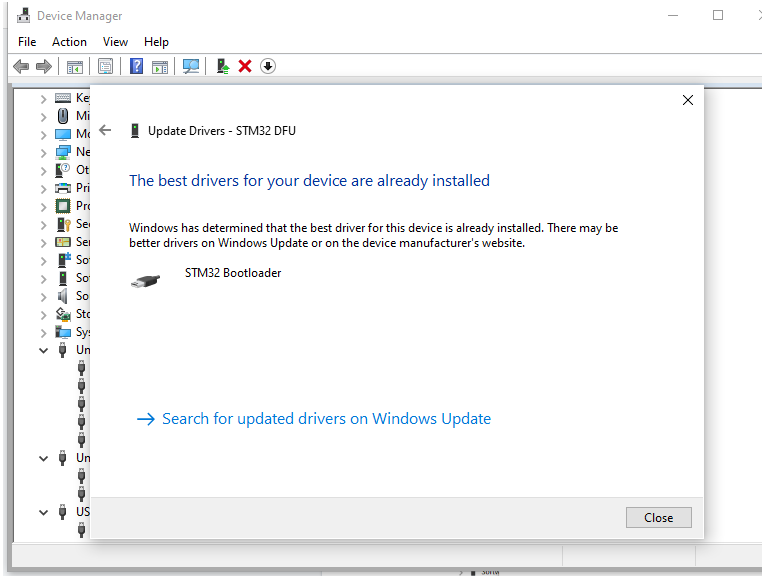Select the security devices key icon
Viewport: 762px width, 576px height.
[64, 224]
